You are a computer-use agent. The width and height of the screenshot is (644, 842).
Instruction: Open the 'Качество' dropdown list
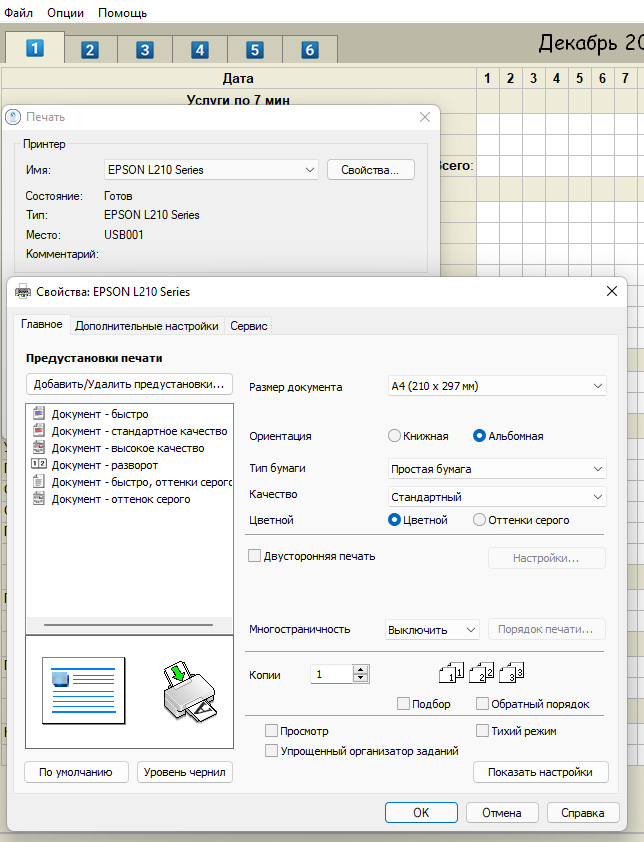[x=497, y=496]
